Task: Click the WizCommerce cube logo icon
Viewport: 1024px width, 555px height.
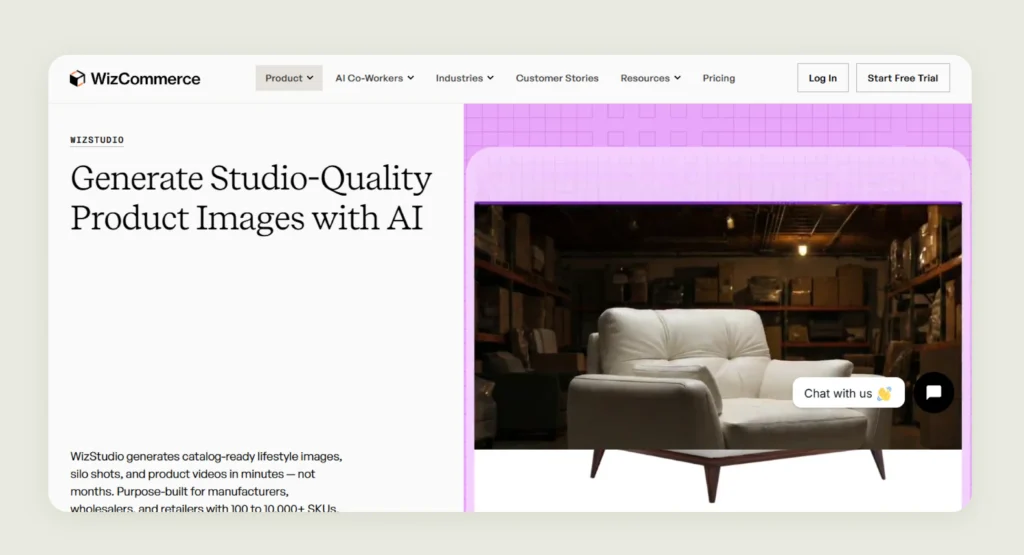Action: (77, 78)
